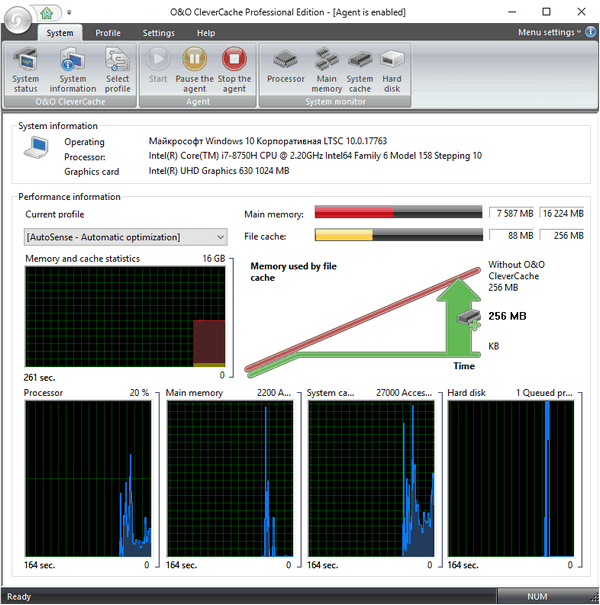Click the Main memory access graph
This screenshot has width=600, height=605.
point(230,478)
